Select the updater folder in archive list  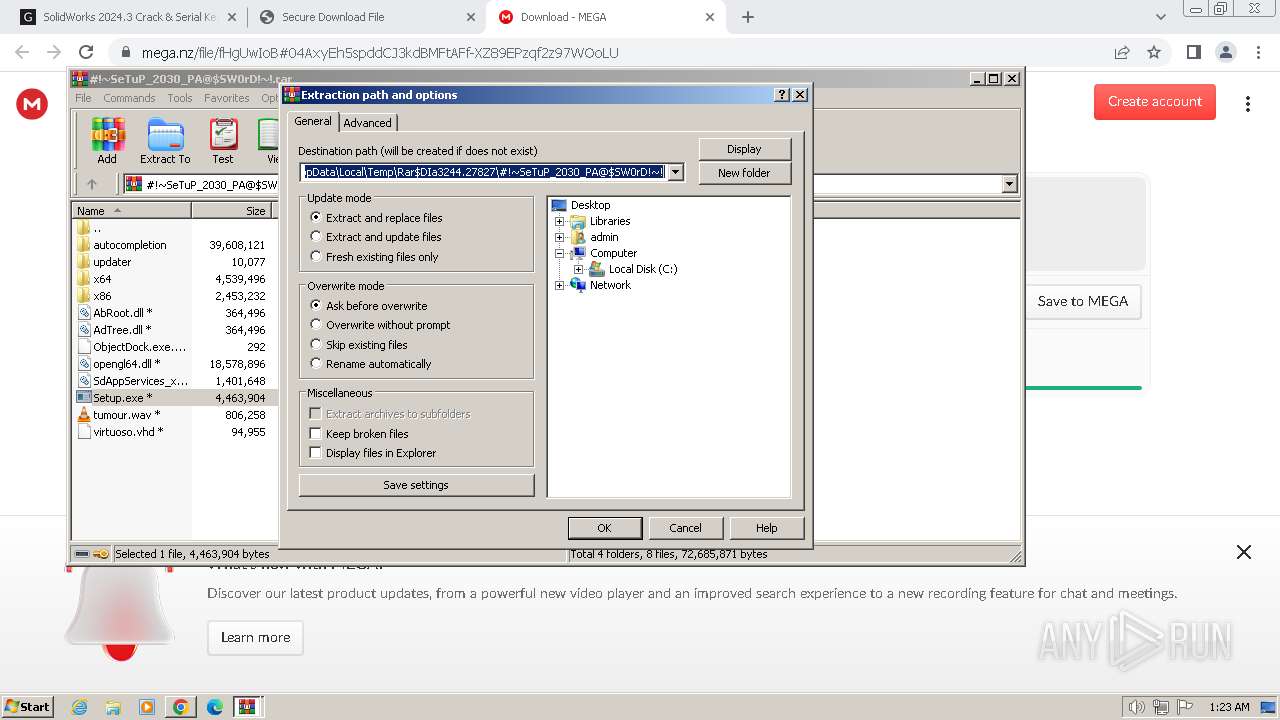click(x=112, y=262)
